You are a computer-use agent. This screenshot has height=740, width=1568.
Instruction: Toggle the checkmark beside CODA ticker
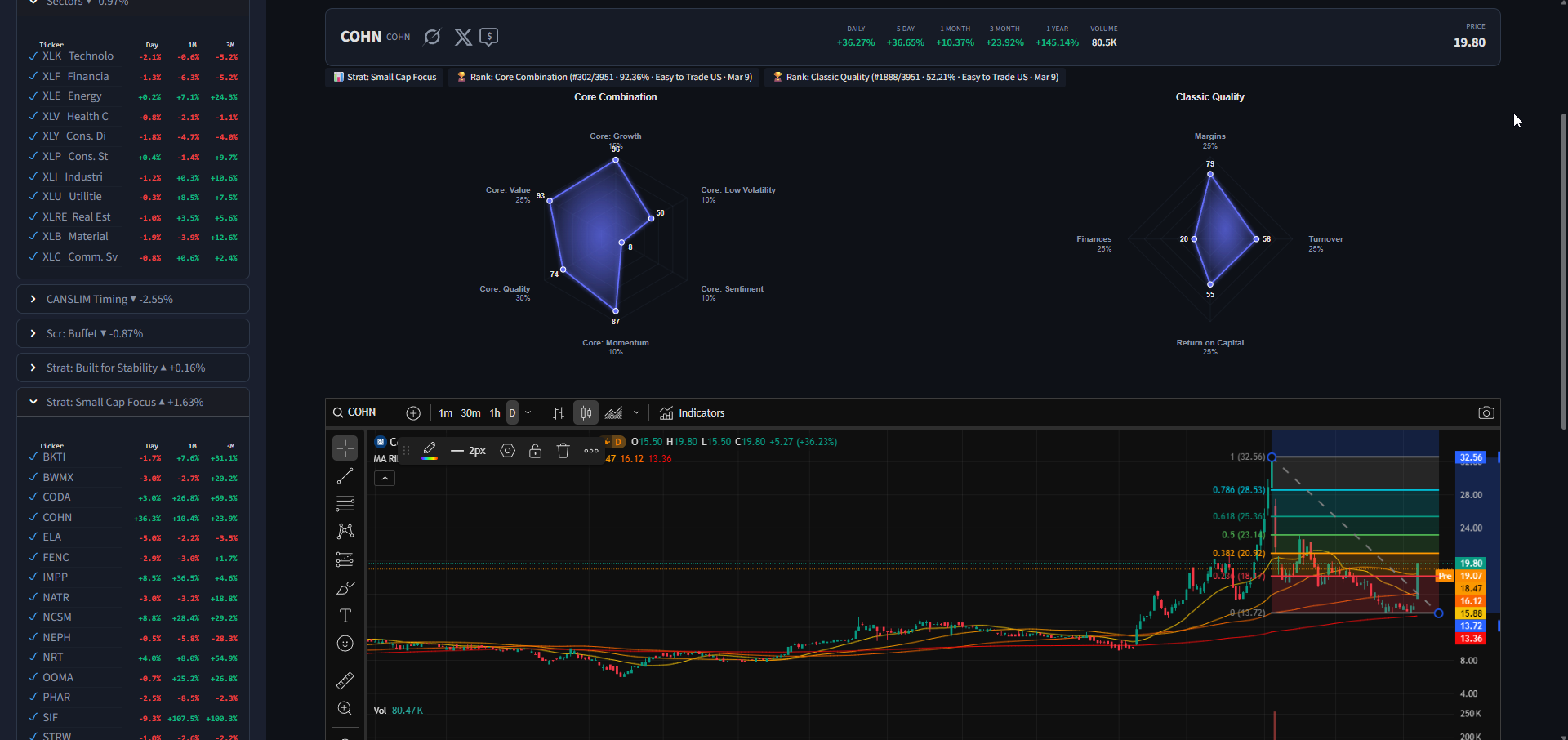[33, 497]
